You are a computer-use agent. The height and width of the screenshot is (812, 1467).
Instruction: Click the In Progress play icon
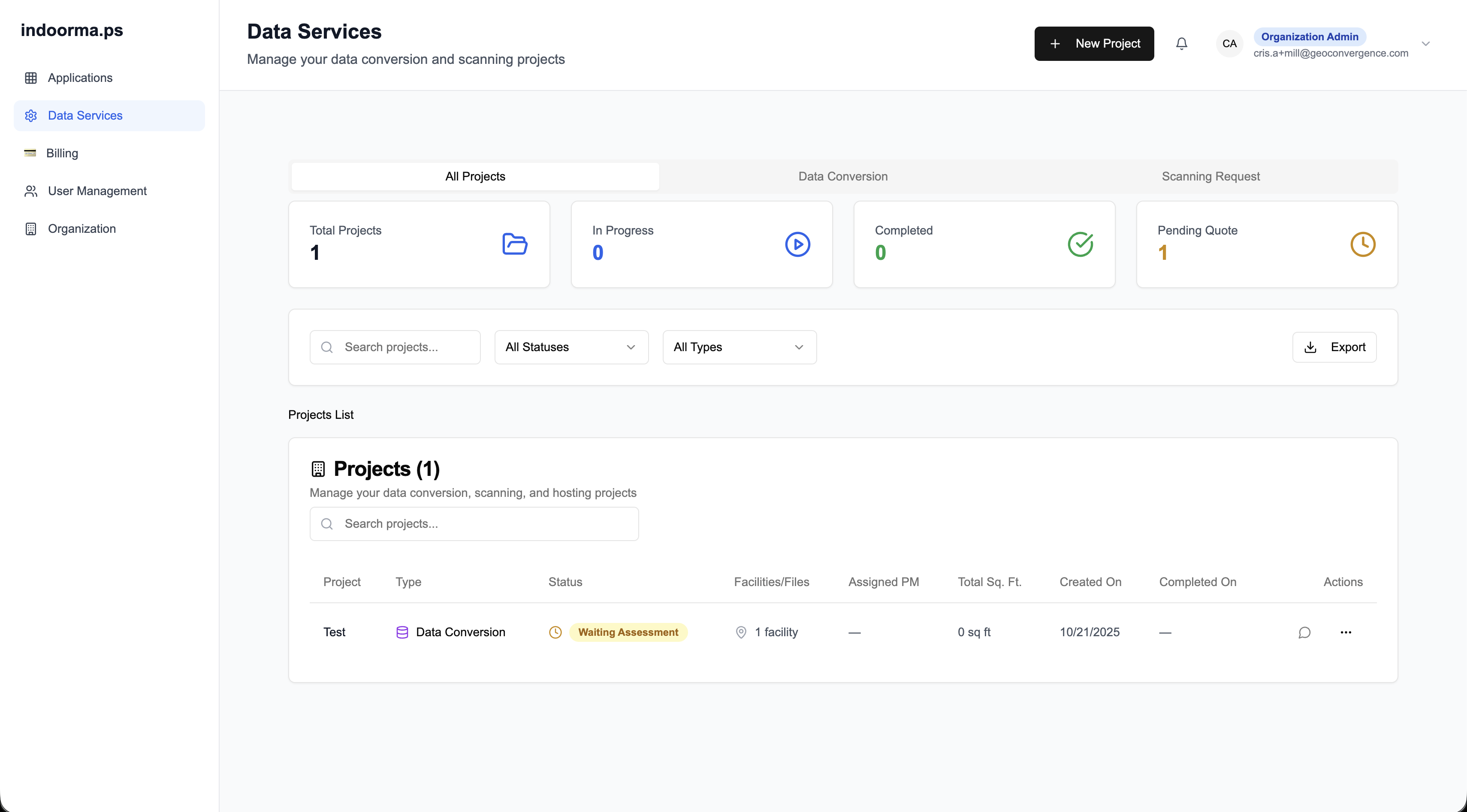(x=797, y=244)
